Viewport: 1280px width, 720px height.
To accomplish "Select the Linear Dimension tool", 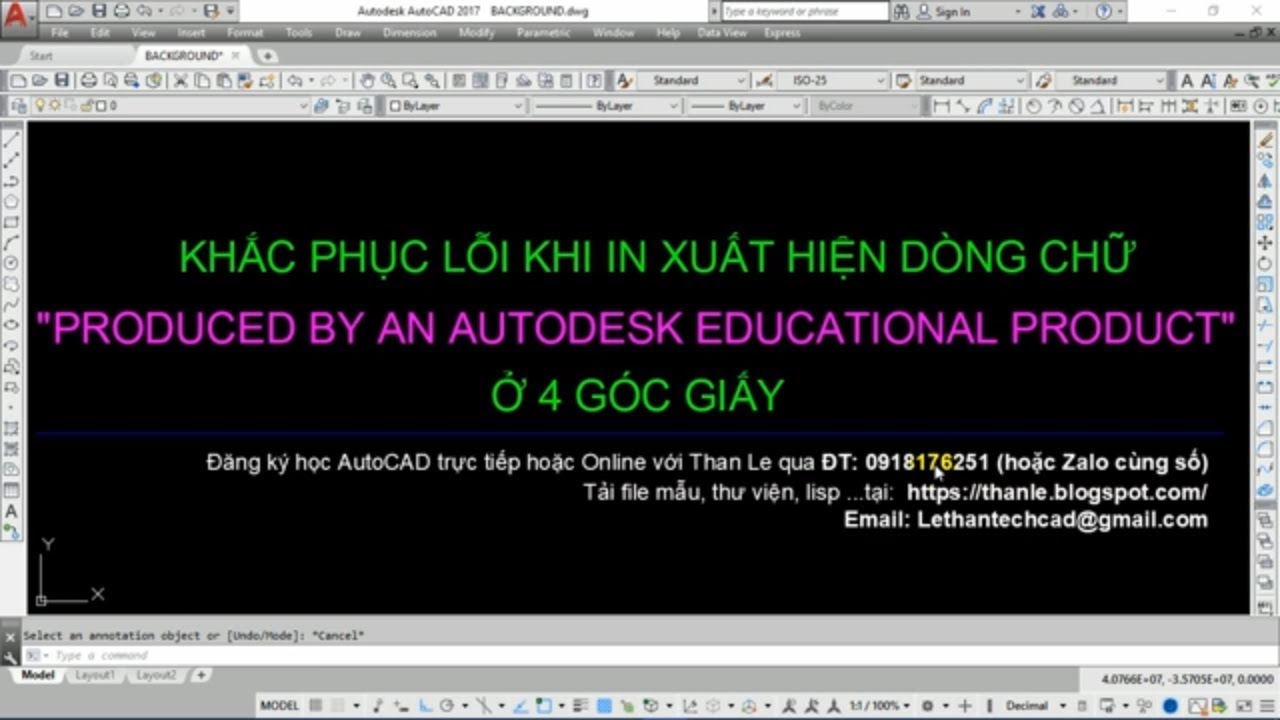I will click(941, 105).
